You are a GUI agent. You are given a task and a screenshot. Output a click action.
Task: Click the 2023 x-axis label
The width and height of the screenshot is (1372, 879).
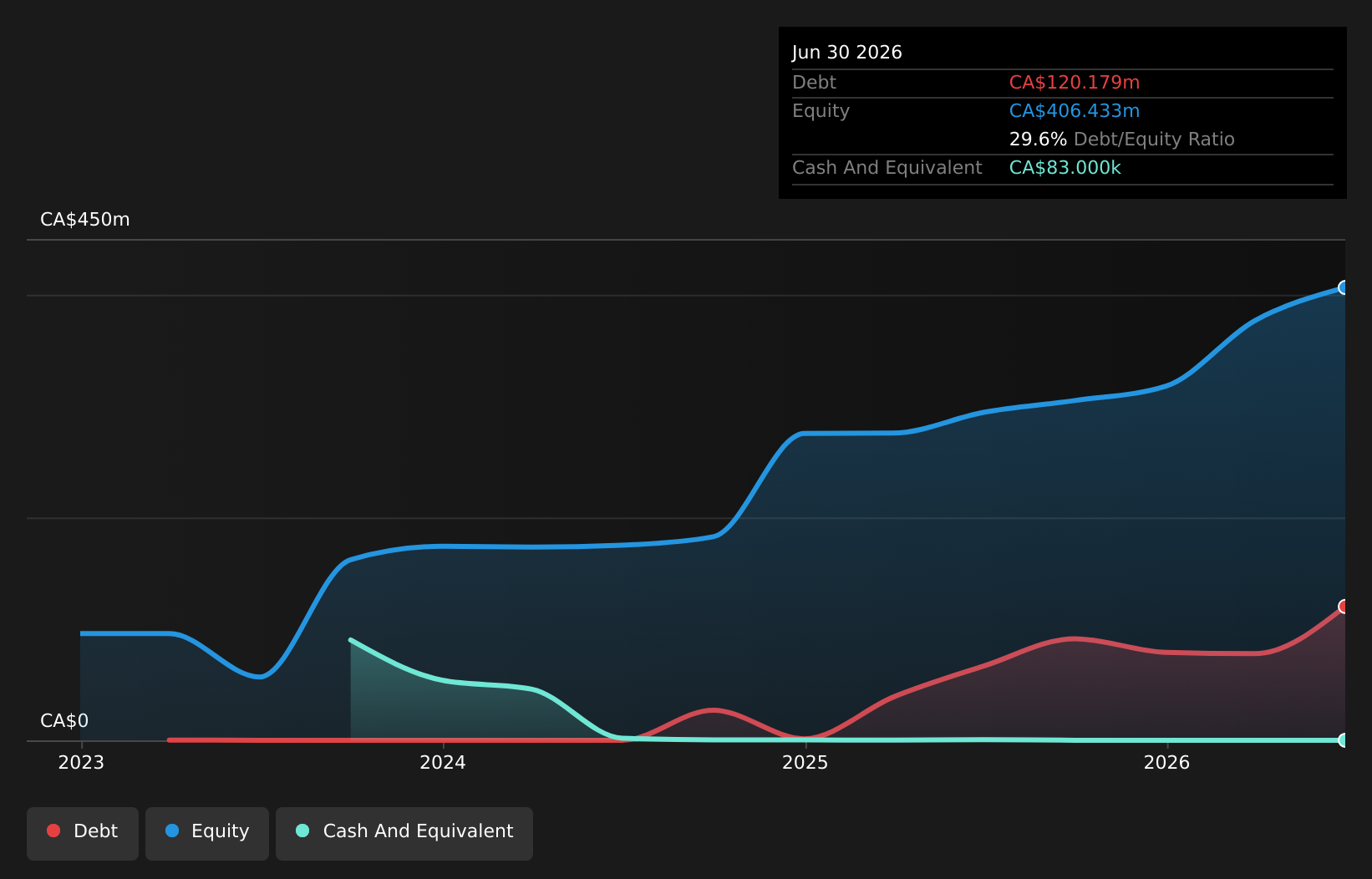81,762
